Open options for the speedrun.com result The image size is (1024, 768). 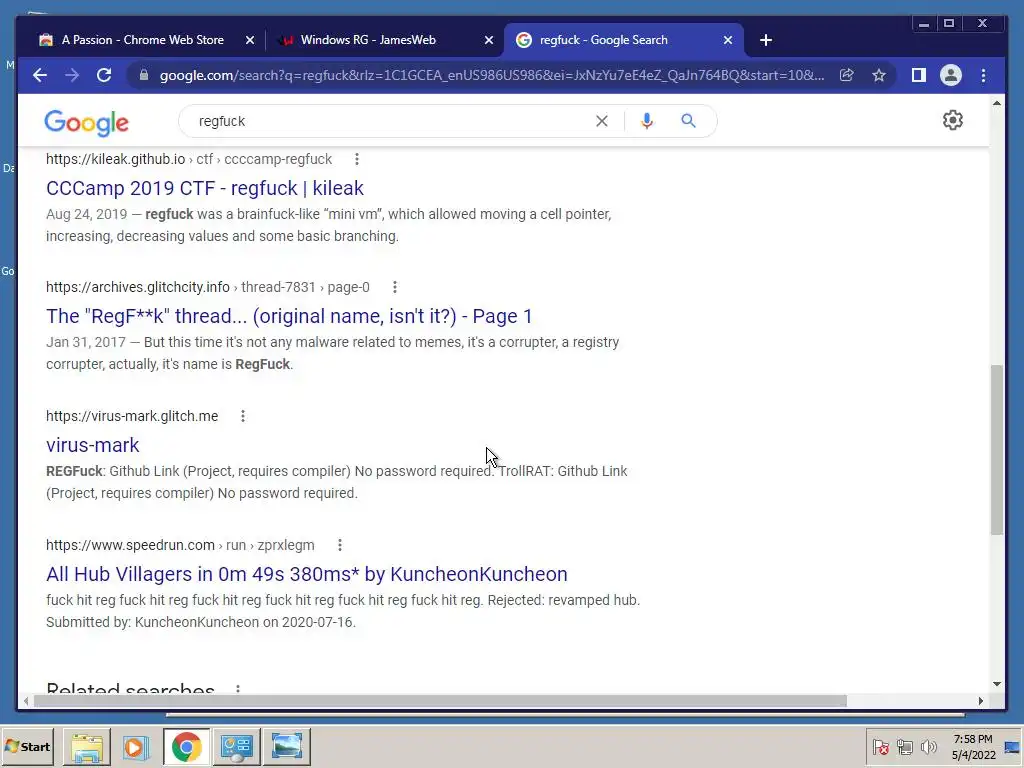[340, 545]
